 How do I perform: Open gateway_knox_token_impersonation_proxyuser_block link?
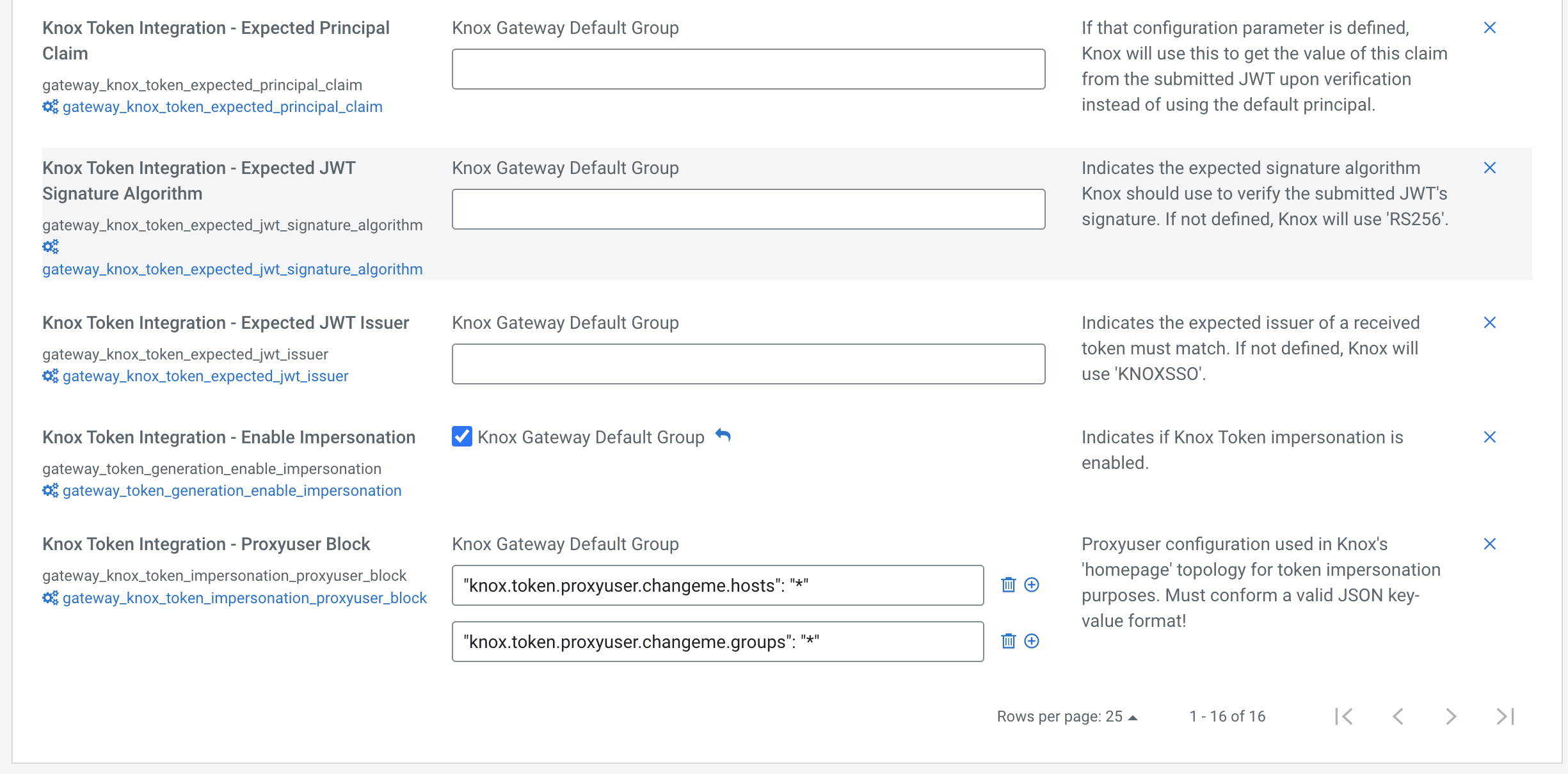tap(244, 598)
